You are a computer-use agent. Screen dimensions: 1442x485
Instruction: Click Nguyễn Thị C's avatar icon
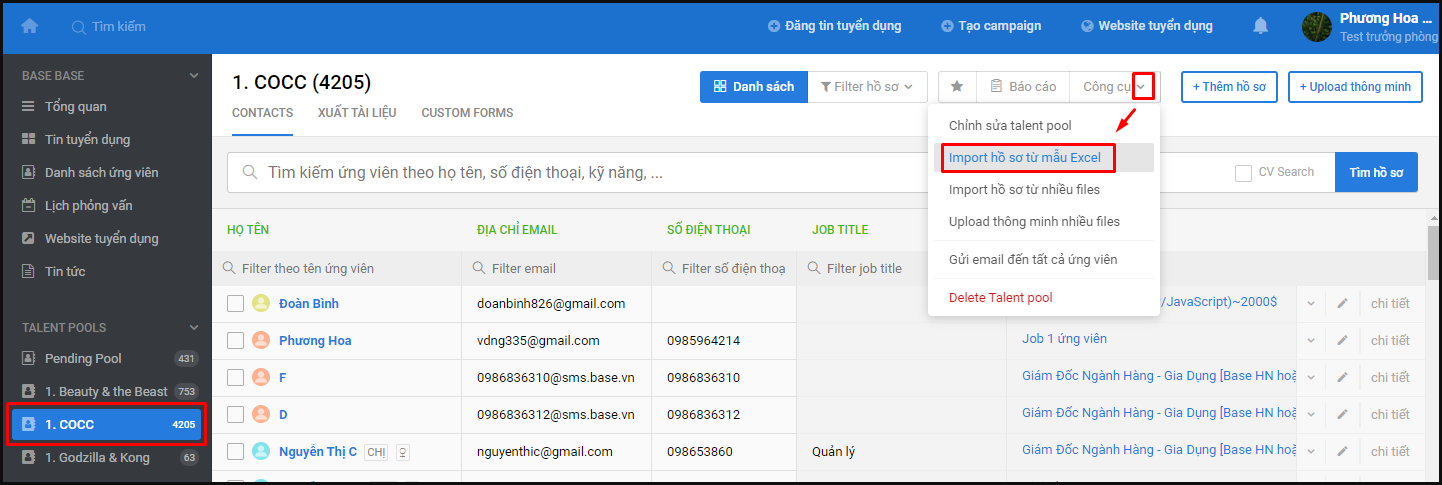tap(261, 451)
